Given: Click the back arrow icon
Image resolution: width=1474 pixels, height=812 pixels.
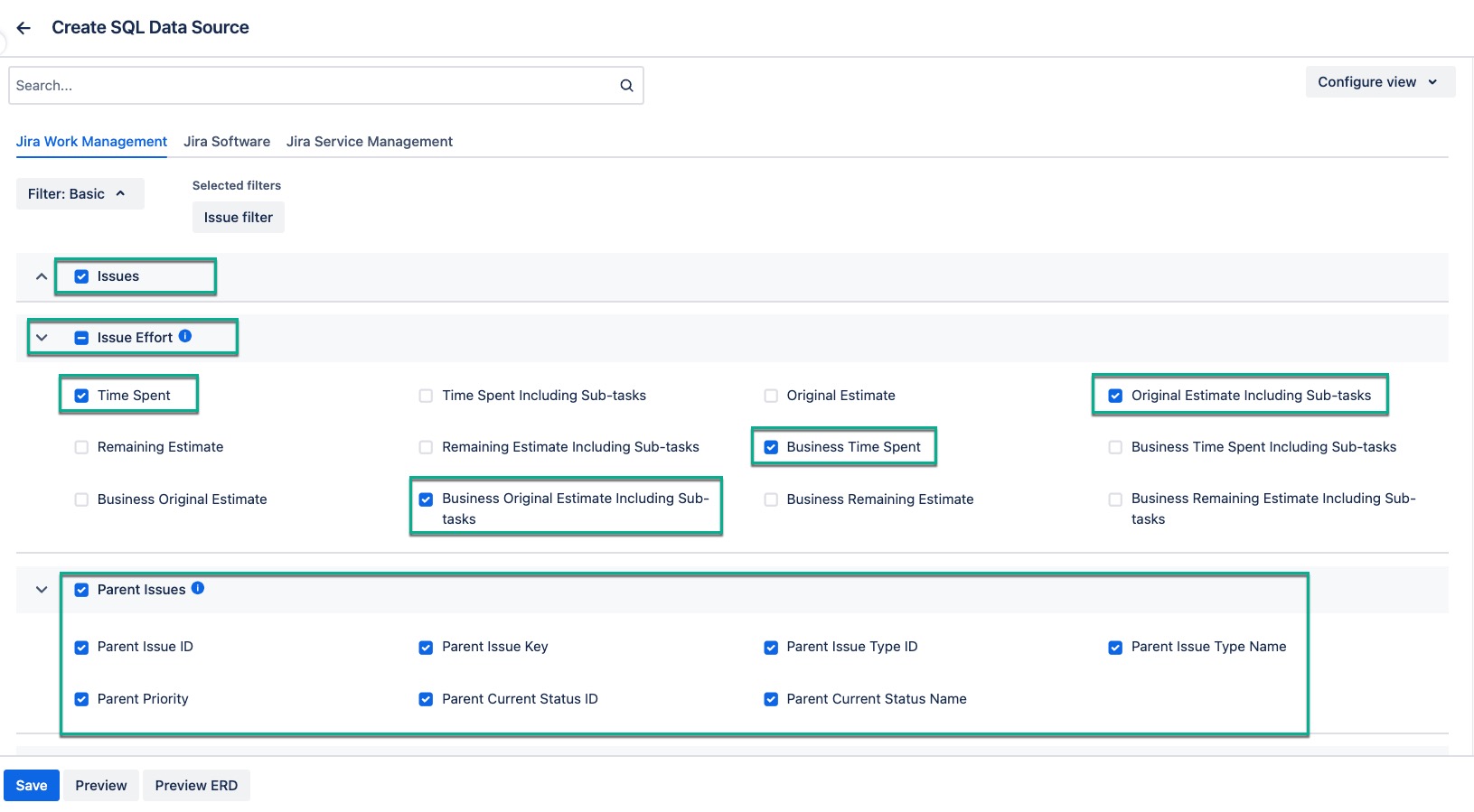Looking at the screenshot, I should click(x=23, y=28).
